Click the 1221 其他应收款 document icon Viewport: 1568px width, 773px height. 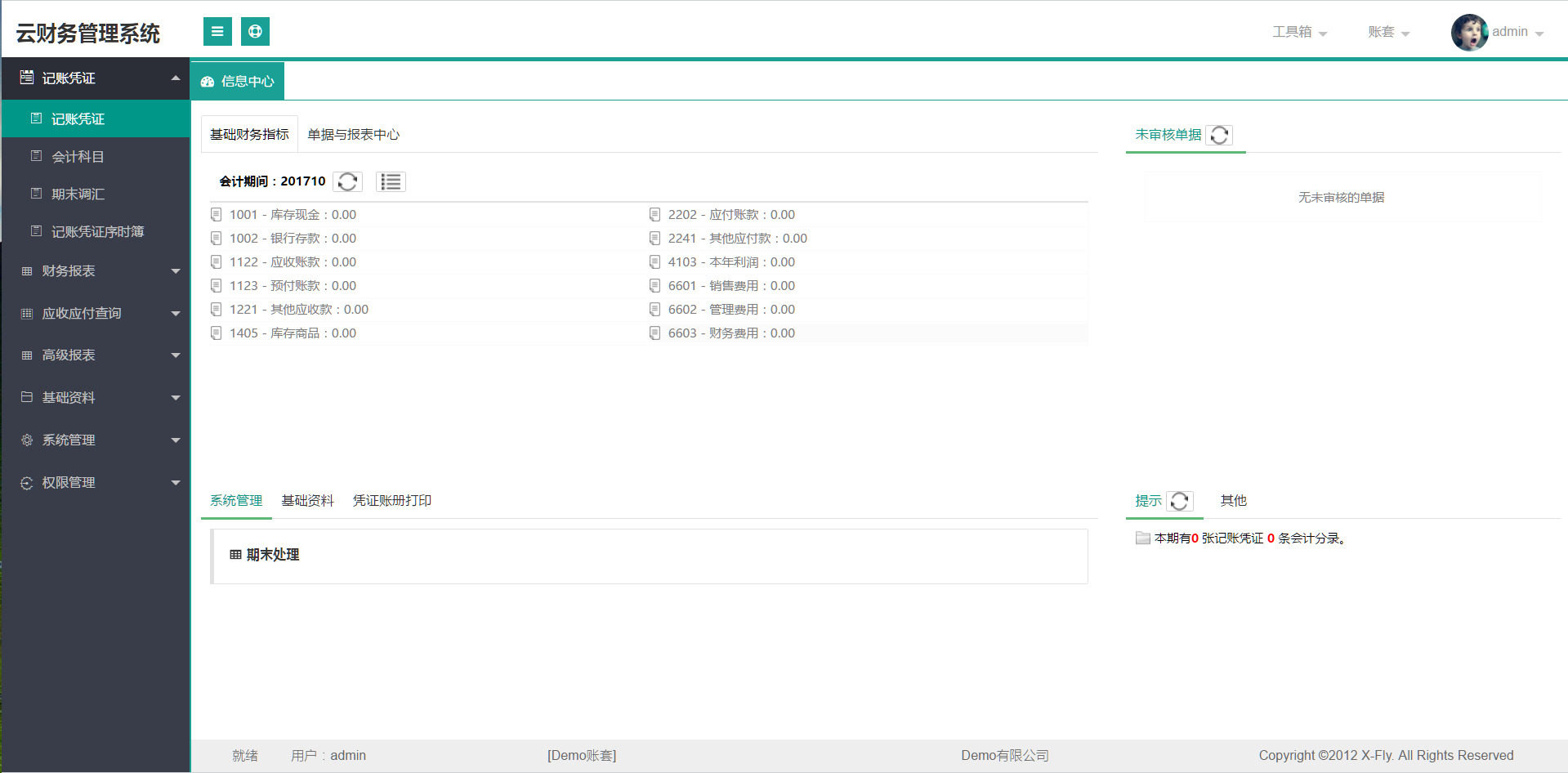pos(217,310)
